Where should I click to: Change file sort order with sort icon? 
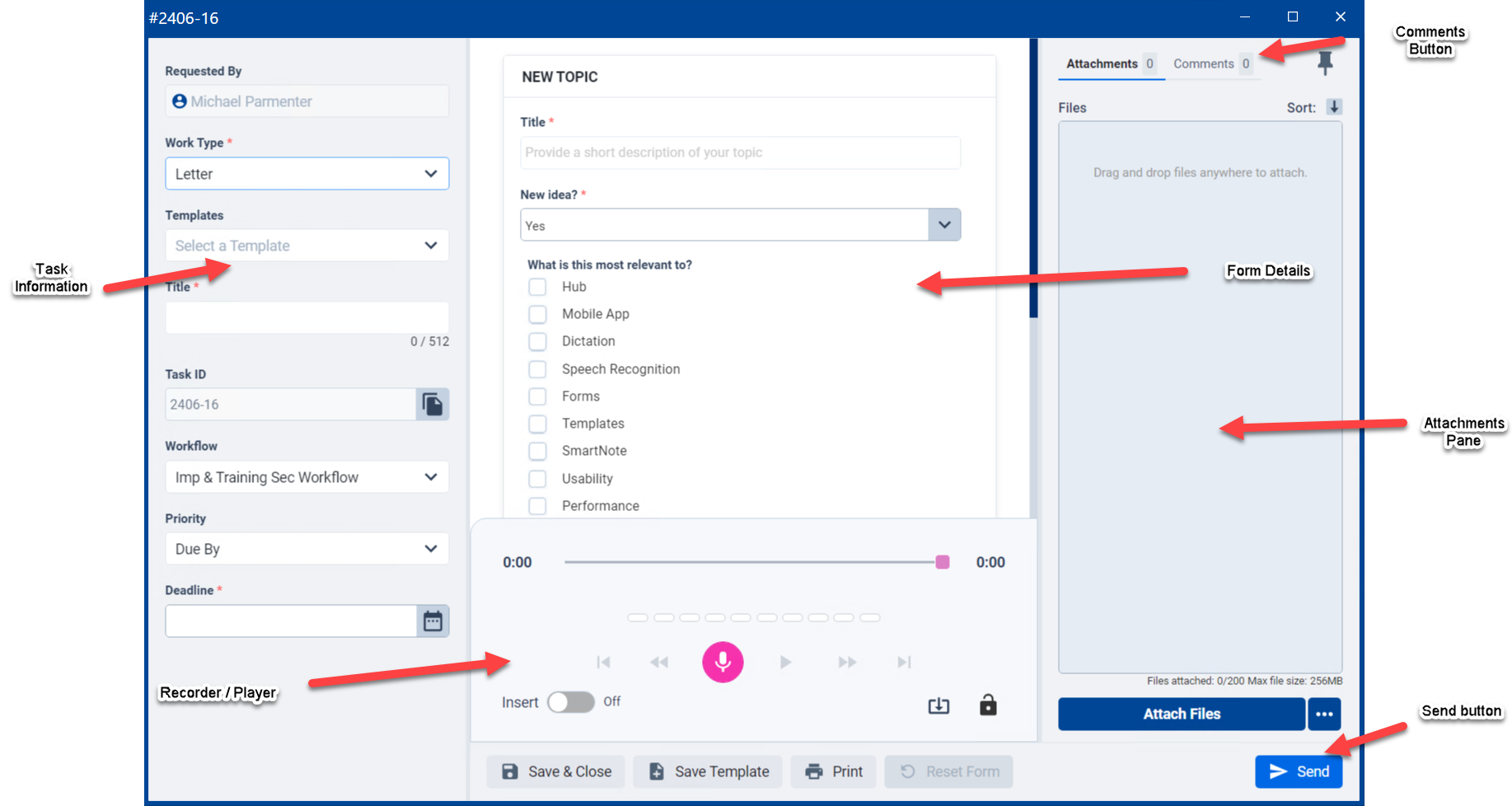click(1335, 107)
